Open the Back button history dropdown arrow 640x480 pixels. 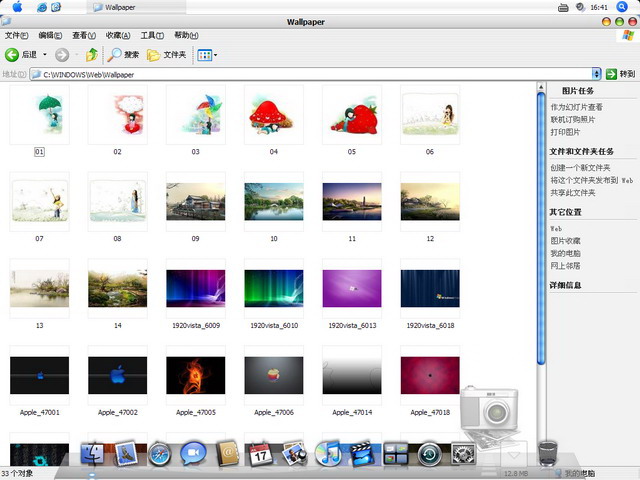(x=44, y=54)
